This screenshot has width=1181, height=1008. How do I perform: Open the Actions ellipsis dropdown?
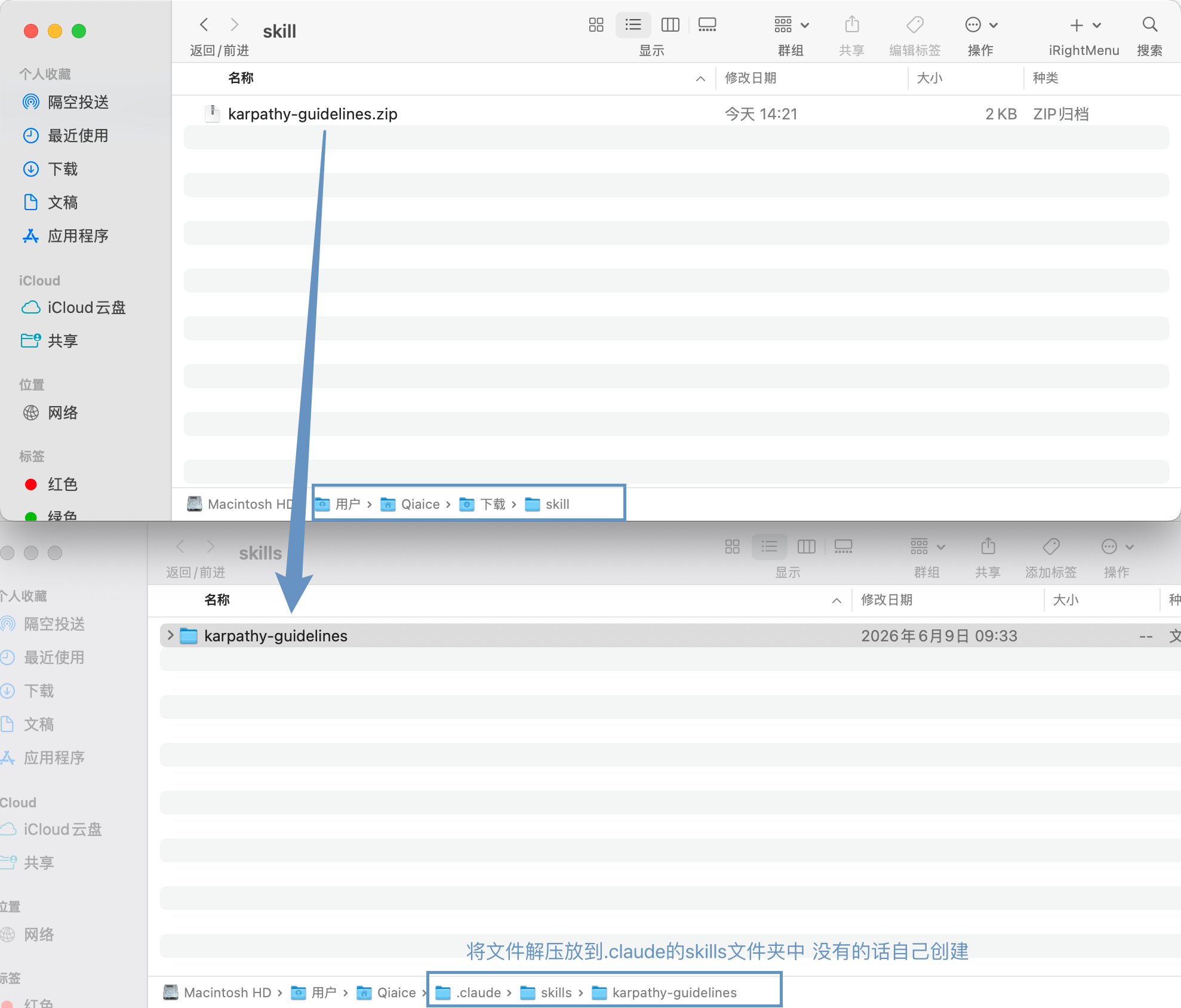(982, 24)
